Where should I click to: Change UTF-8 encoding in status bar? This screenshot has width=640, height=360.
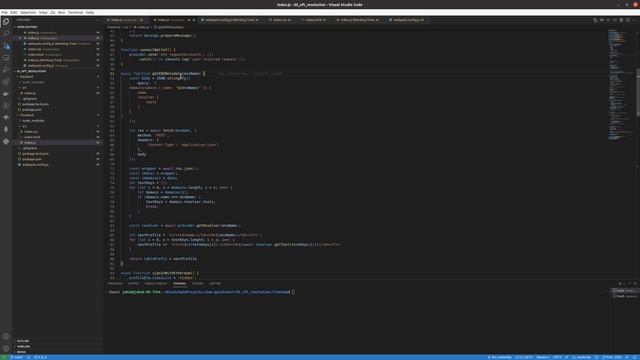[557, 357]
